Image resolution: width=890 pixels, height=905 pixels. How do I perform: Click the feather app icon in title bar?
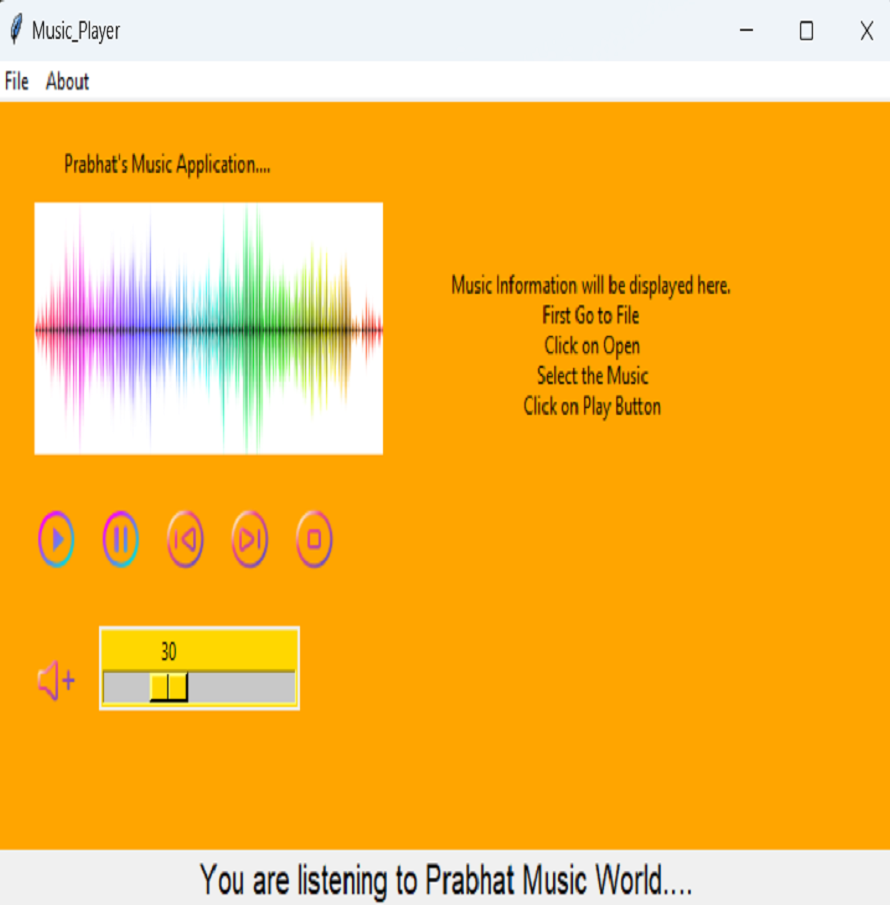(x=15, y=31)
